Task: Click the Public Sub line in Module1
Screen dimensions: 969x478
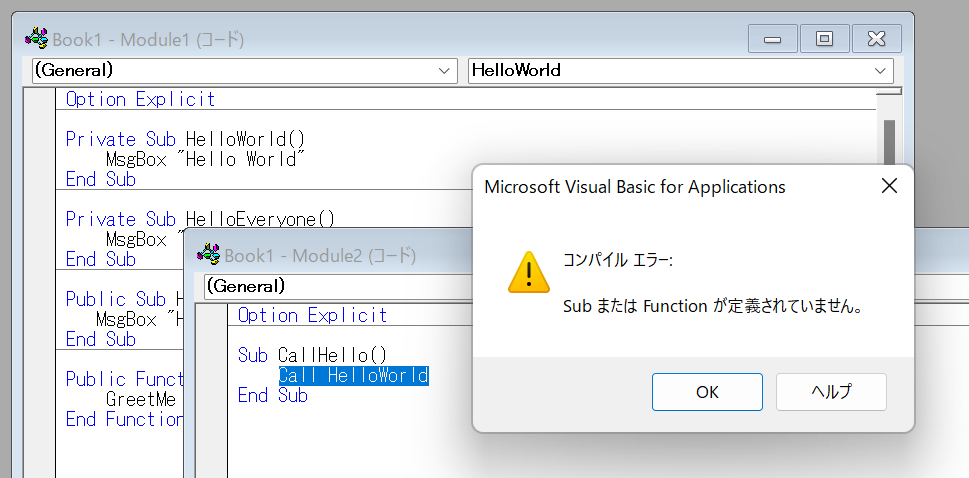Action: click(124, 299)
